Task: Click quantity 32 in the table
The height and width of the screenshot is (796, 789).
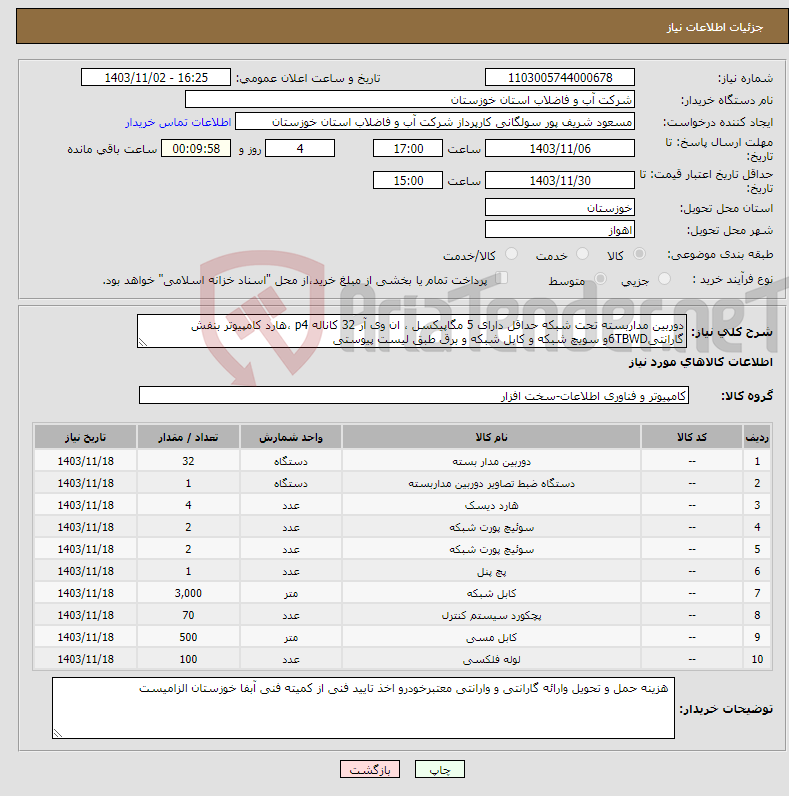Action: pyautogui.click(x=188, y=461)
